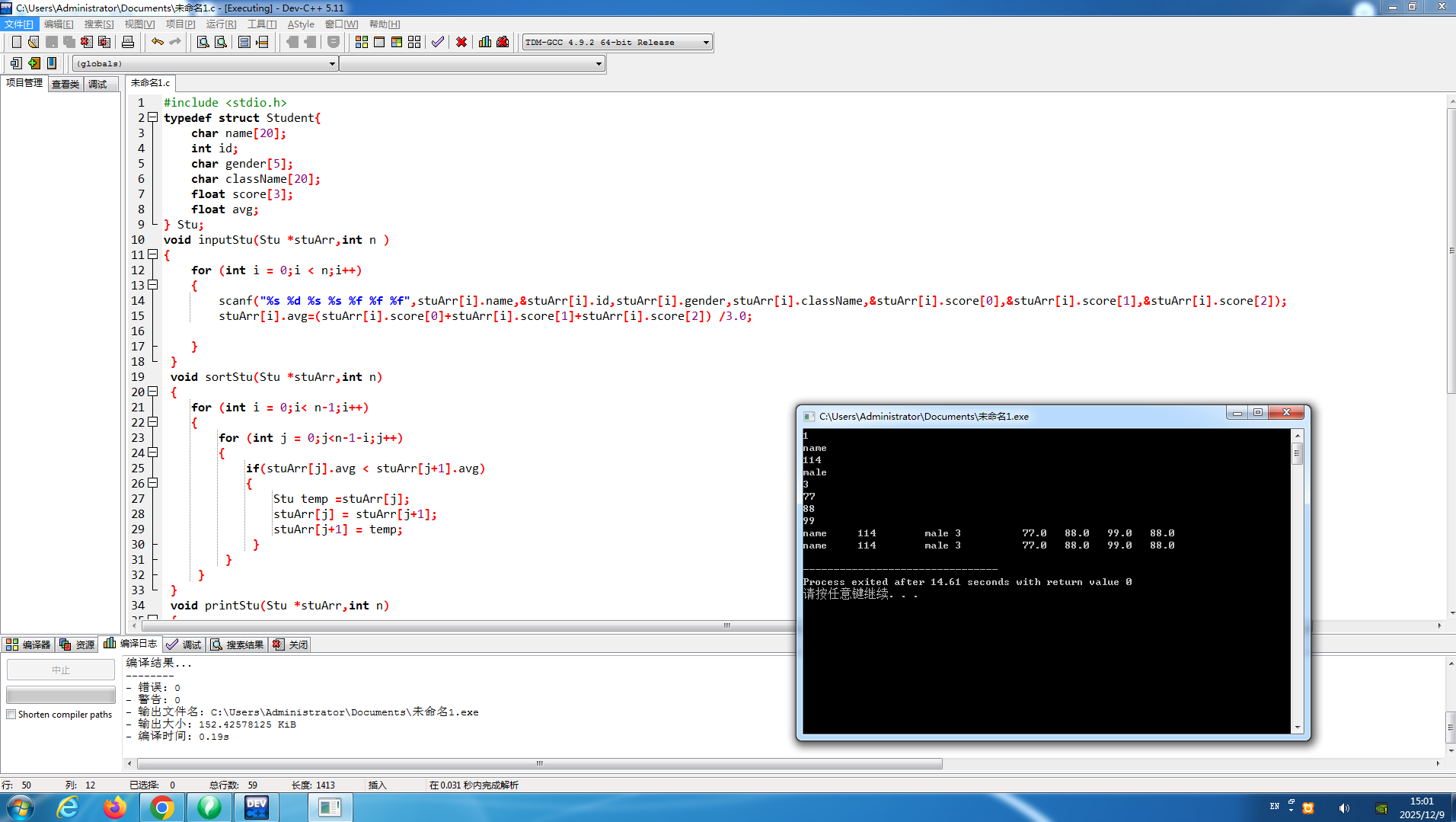1456x822 pixels.
Task: Collapse the Student struct fold on line 2
Action: point(153,117)
